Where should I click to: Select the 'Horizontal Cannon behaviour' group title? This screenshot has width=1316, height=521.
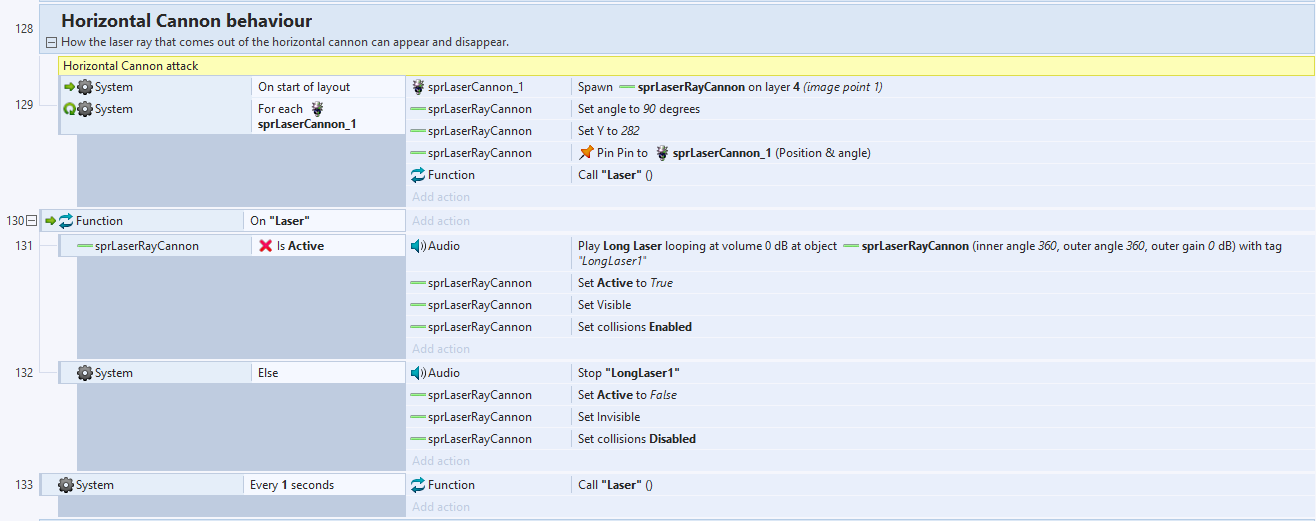[187, 20]
